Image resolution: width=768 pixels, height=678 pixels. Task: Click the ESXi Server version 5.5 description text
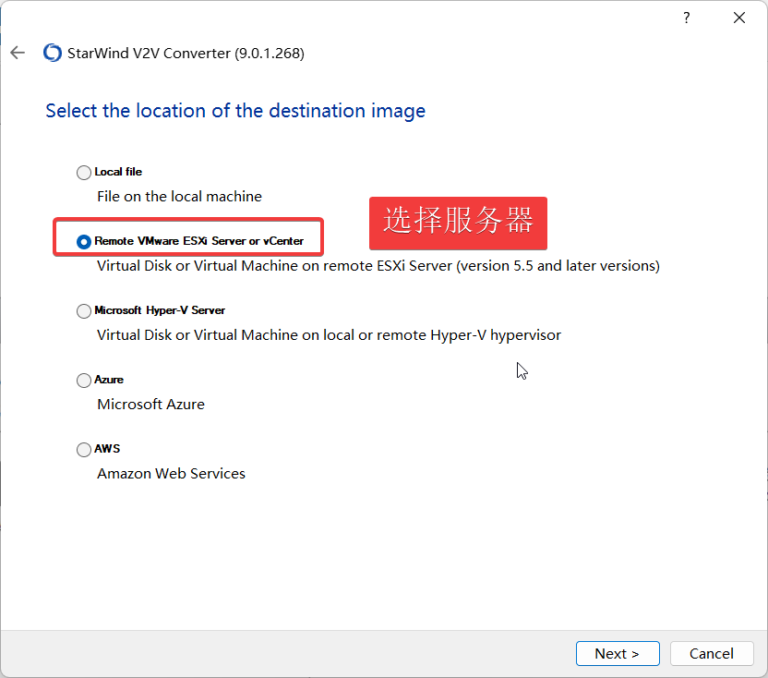(x=378, y=266)
